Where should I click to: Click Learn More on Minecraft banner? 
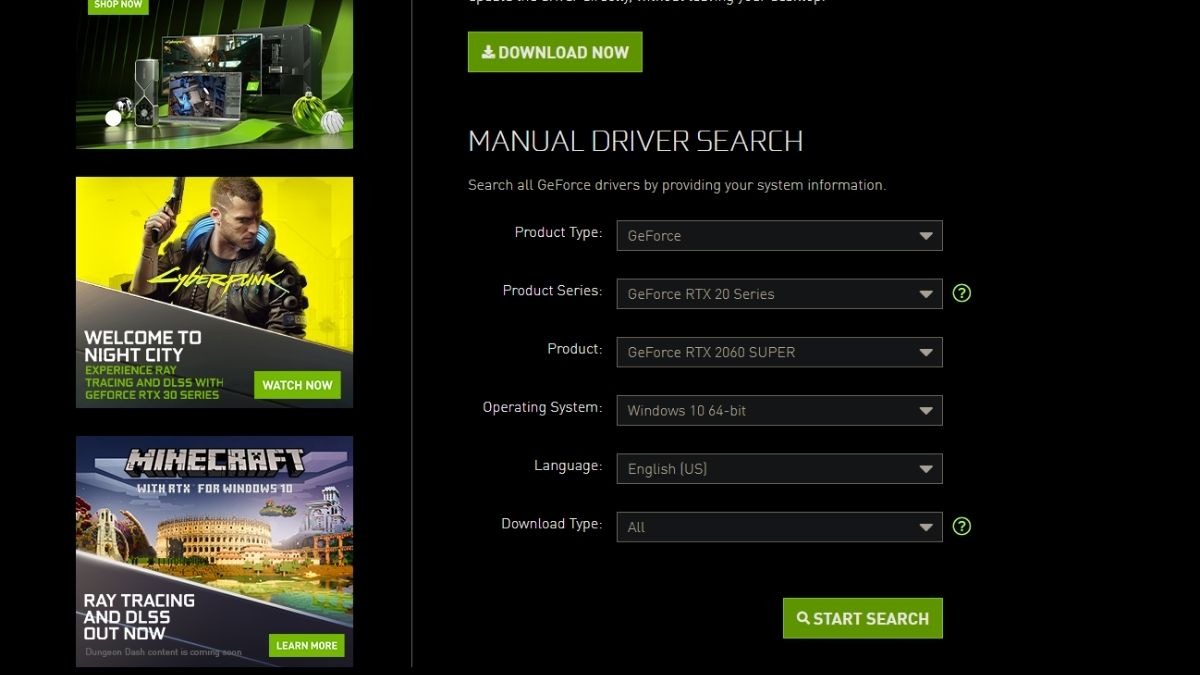point(306,646)
